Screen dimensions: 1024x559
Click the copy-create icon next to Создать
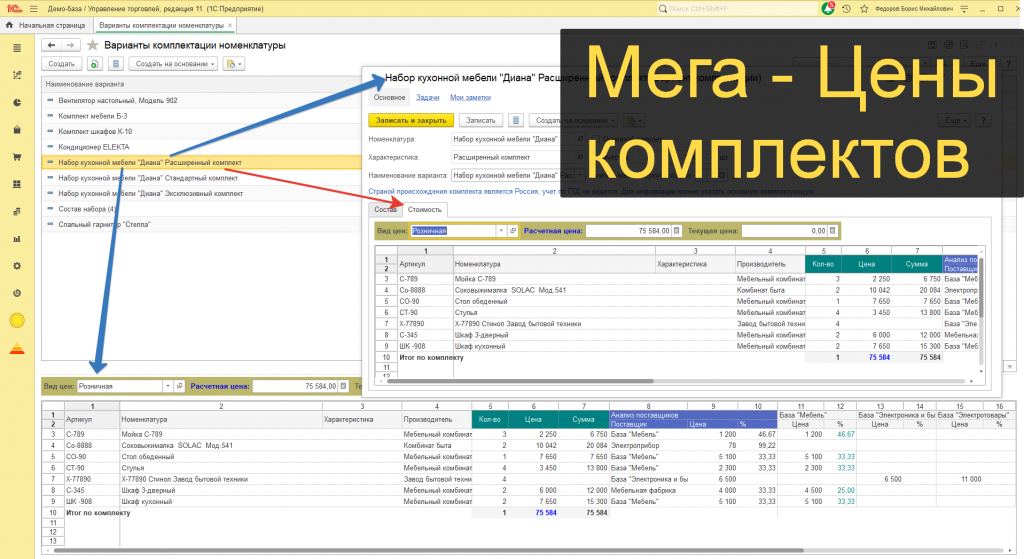tap(95, 64)
